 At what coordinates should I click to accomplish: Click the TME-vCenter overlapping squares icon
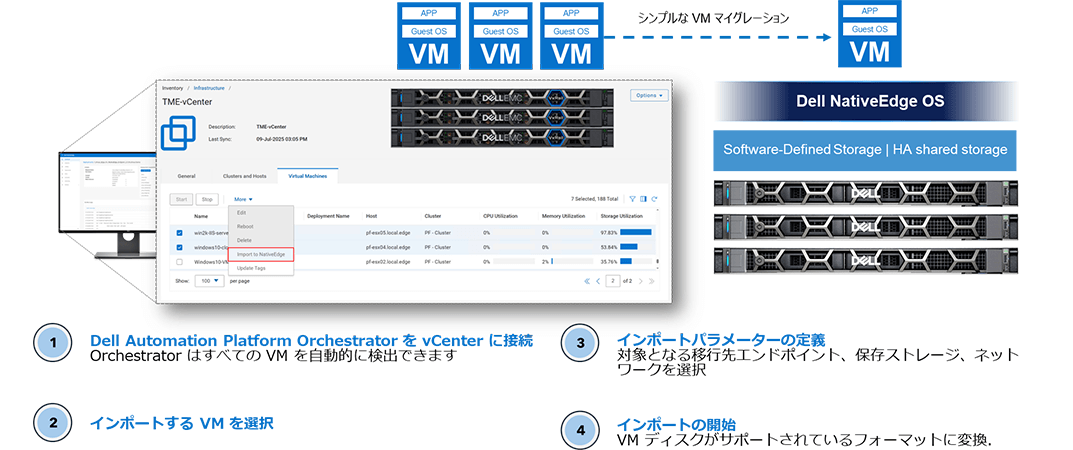point(180,132)
